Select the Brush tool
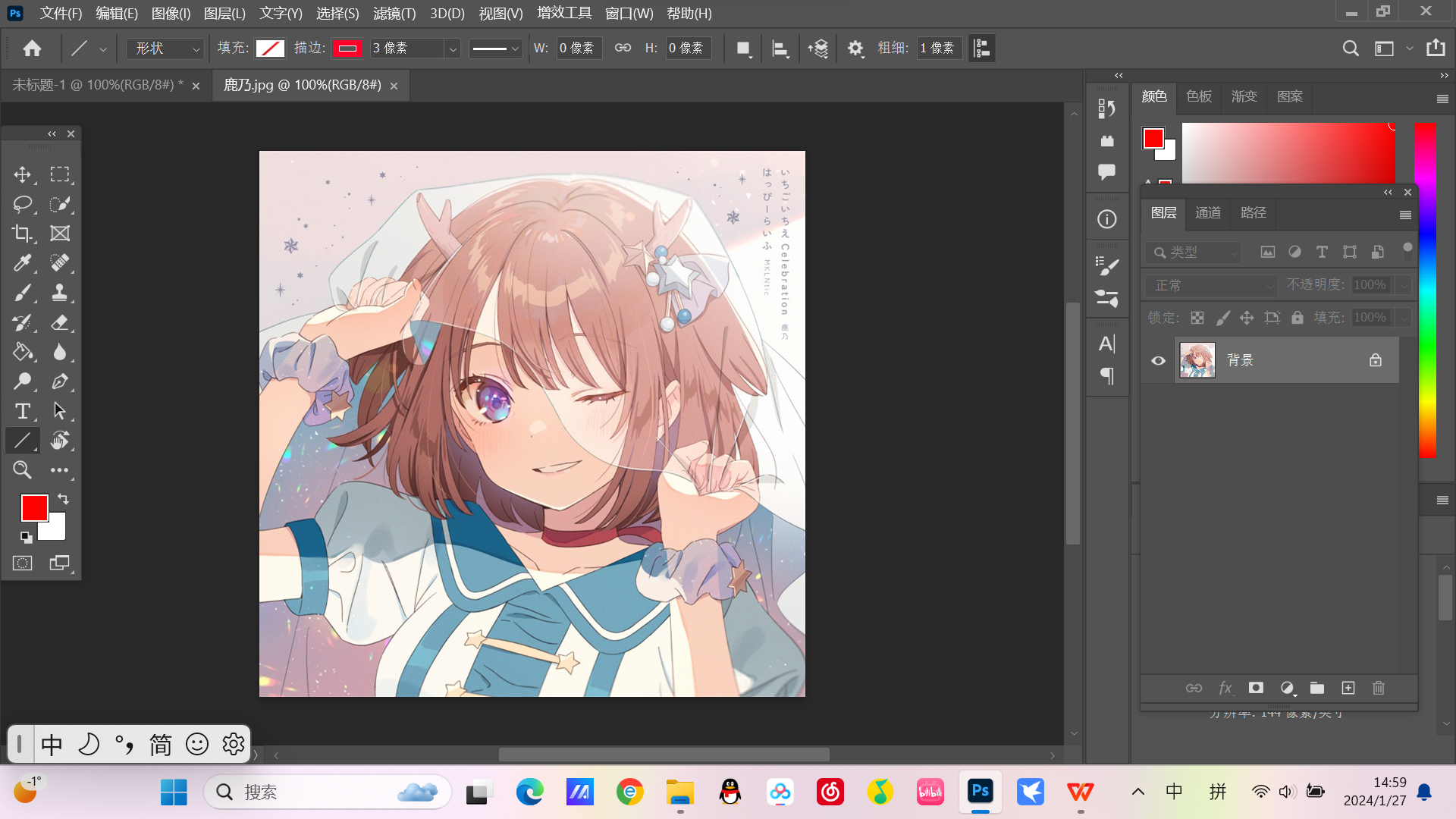Image resolution: width=1456 pixels, height=819 pixels. [22, 293]
